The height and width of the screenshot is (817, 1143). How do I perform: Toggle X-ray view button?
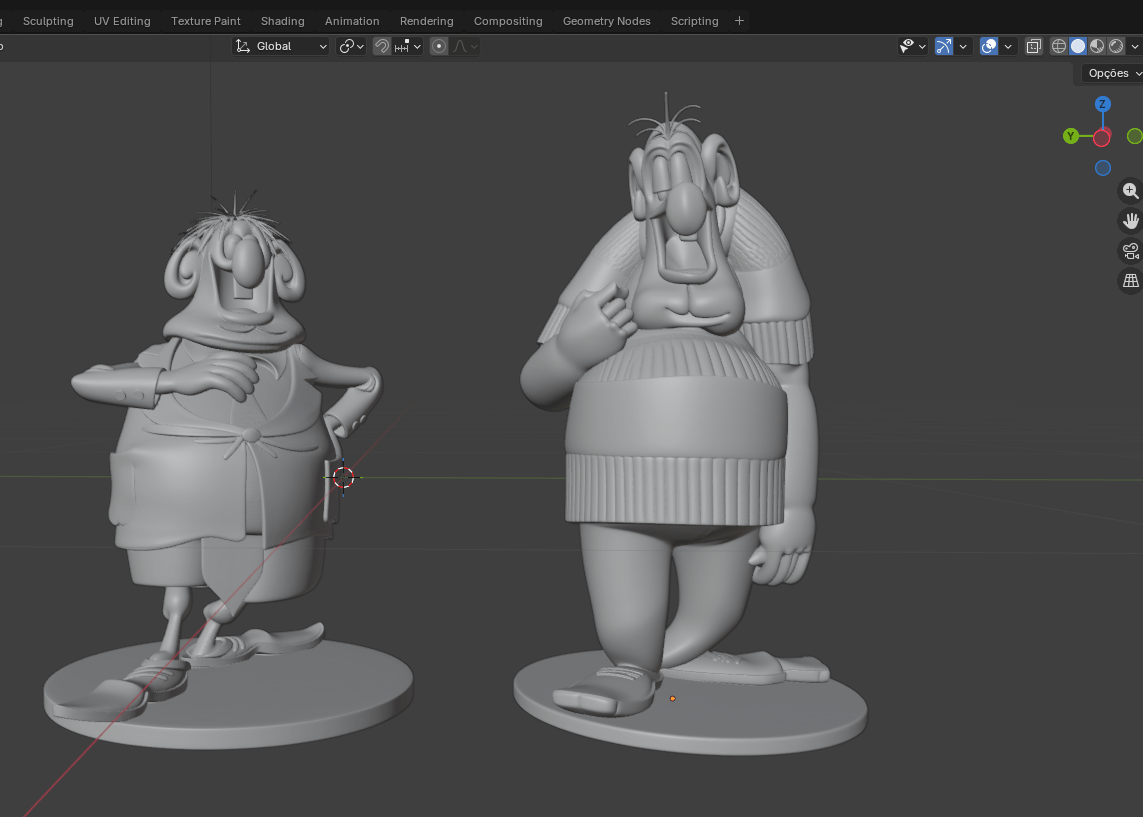[1033, 46]
